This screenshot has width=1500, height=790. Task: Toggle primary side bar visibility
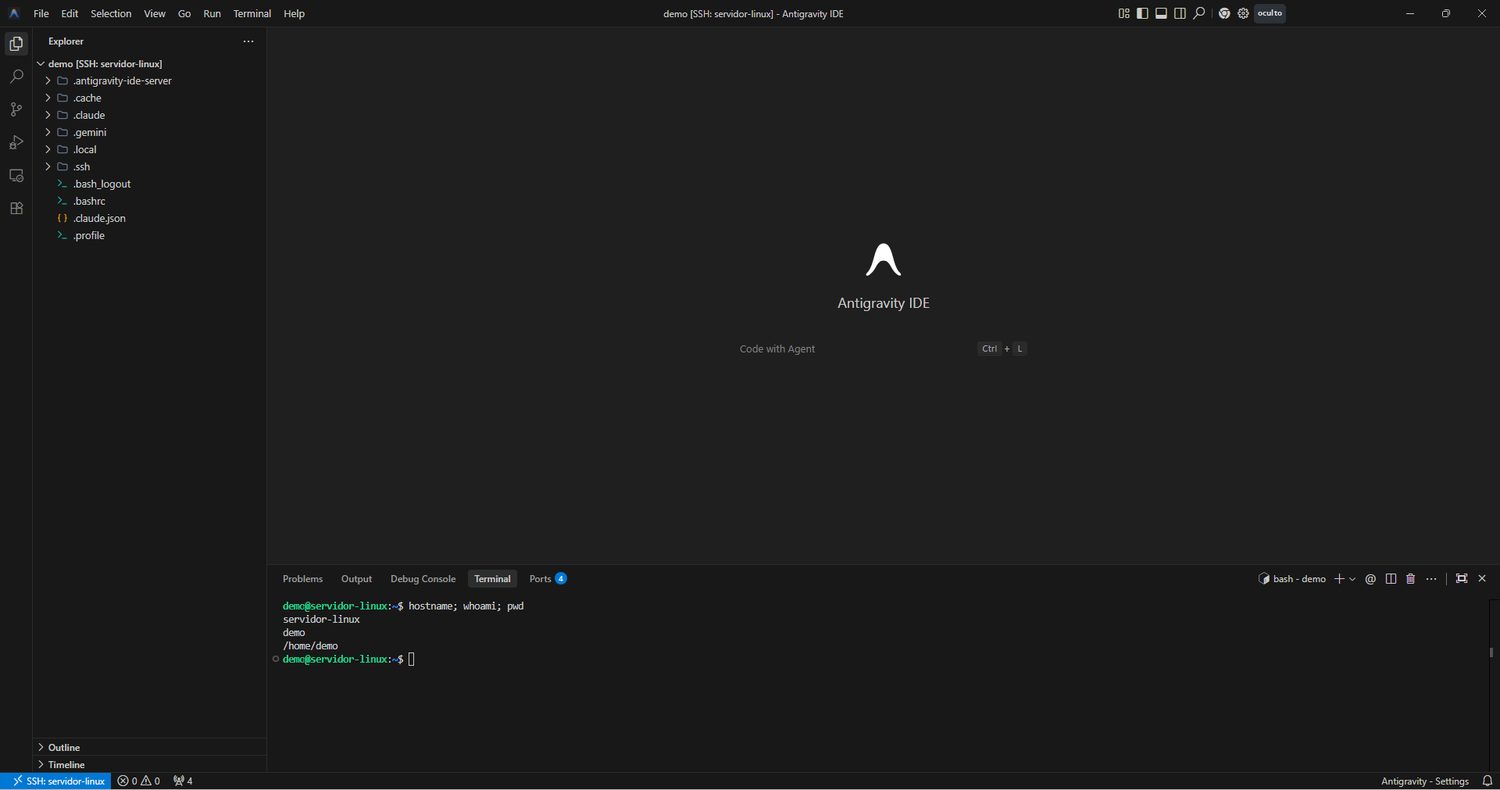[1143, 14]
